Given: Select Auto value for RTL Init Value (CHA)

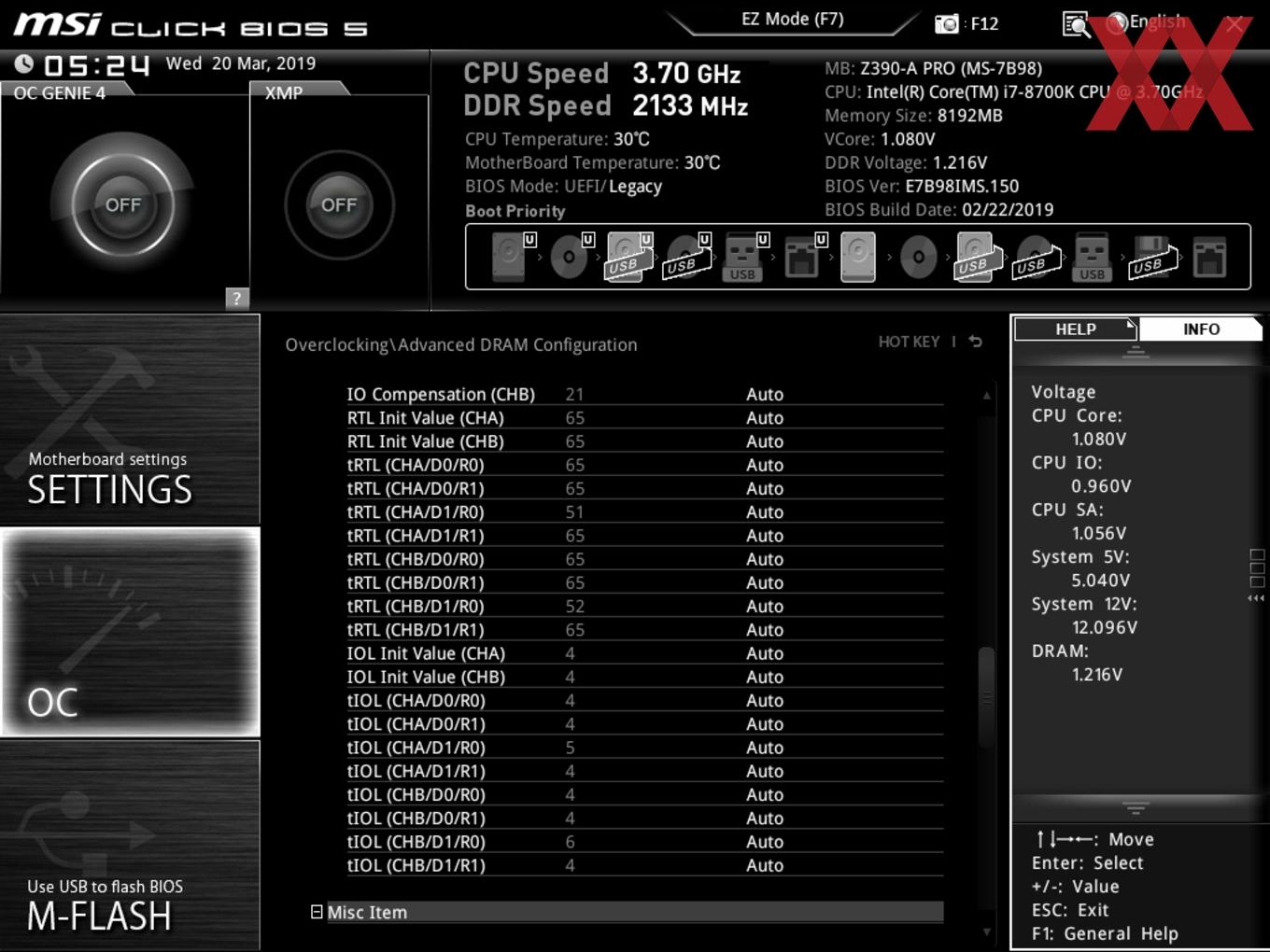Looking at the screenshot, I should point(765,417).
